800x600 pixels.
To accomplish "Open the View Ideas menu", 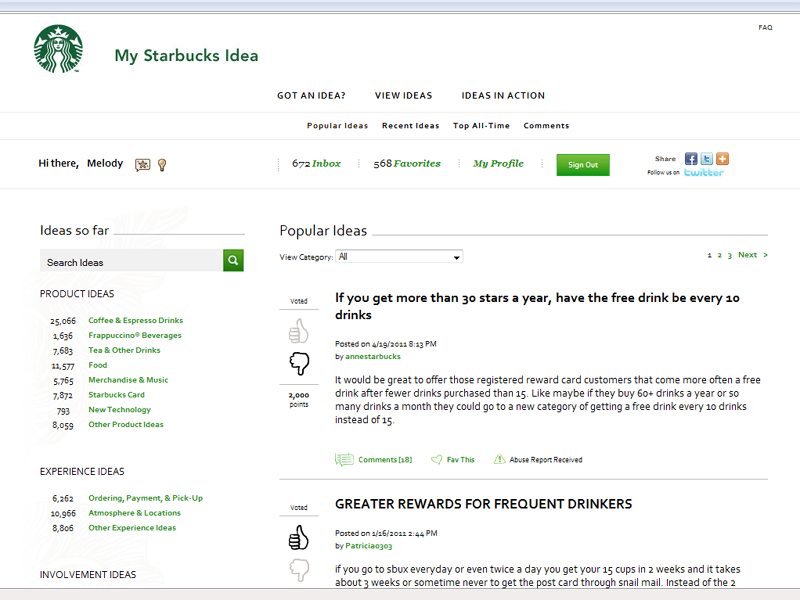I will coord(404,95).
